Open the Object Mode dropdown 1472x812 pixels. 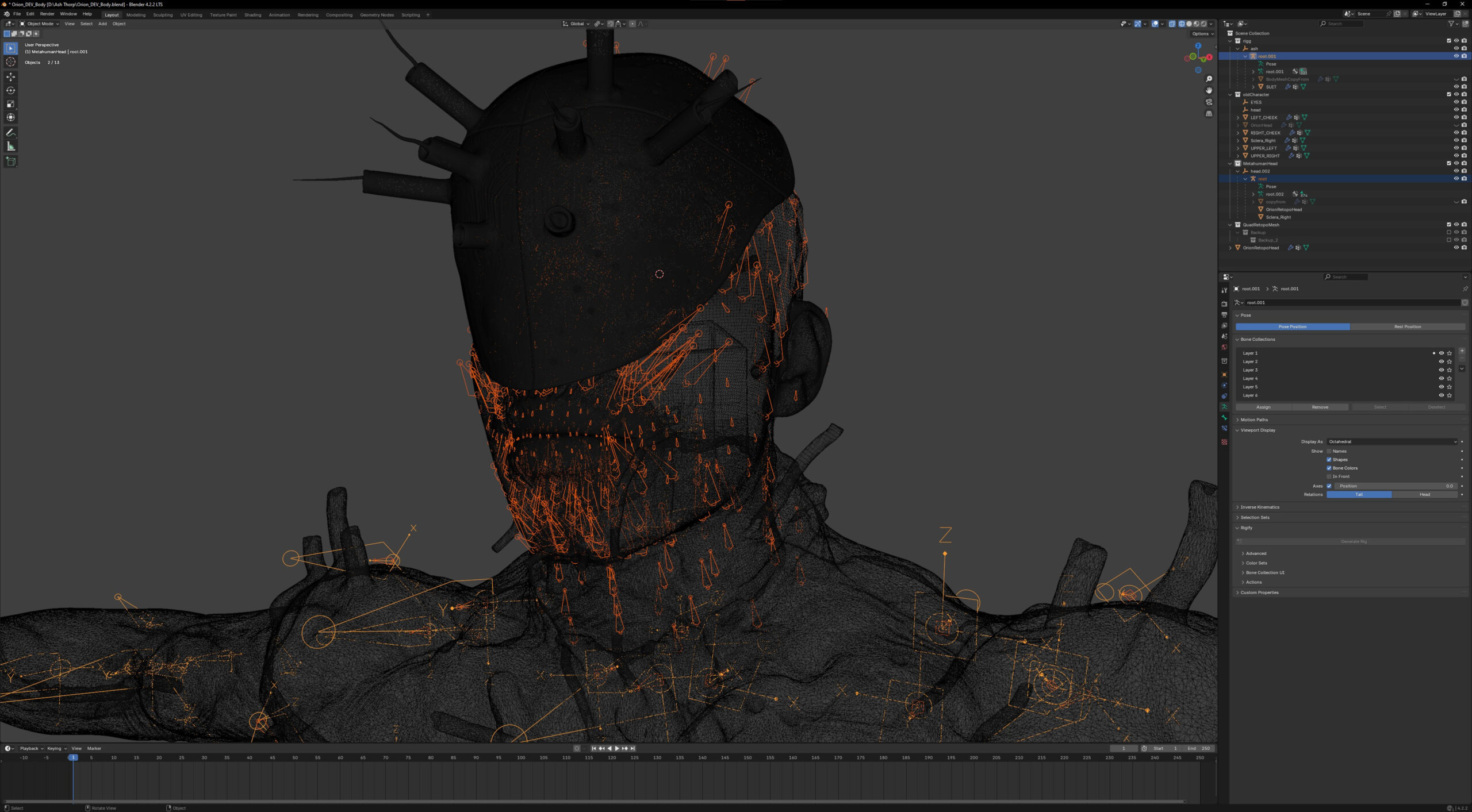click(40, 24)
